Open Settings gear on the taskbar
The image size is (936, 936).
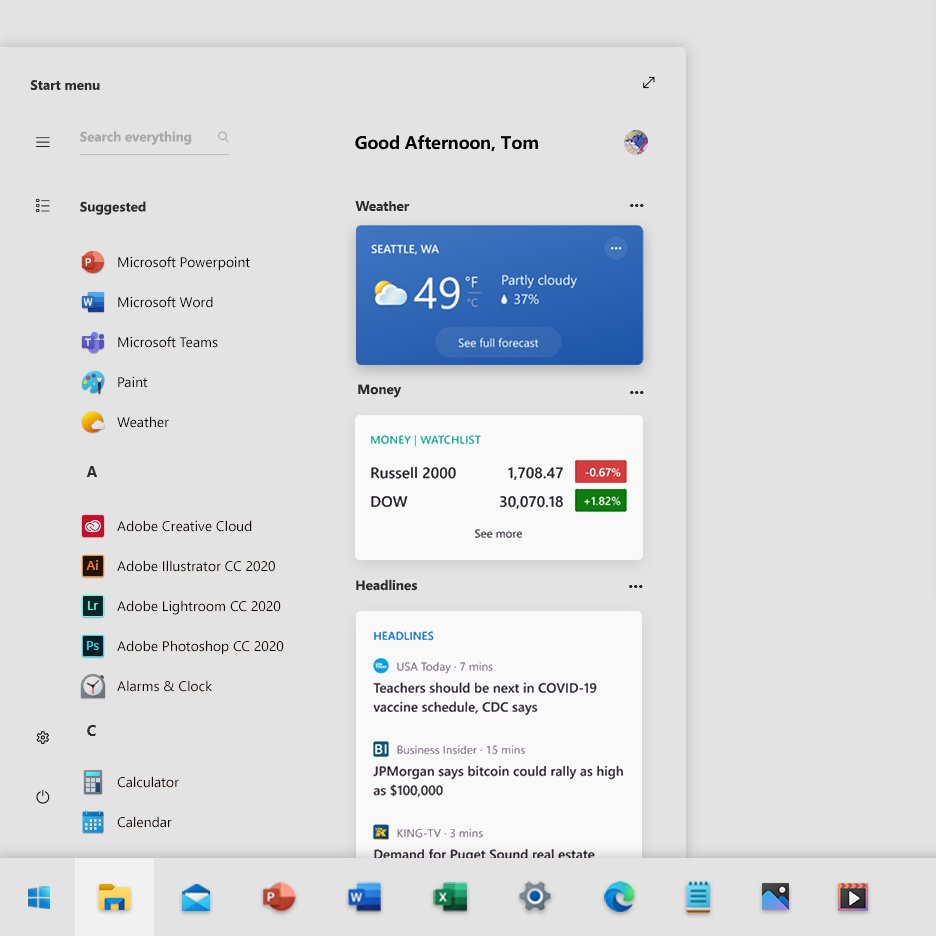[534, 897]
